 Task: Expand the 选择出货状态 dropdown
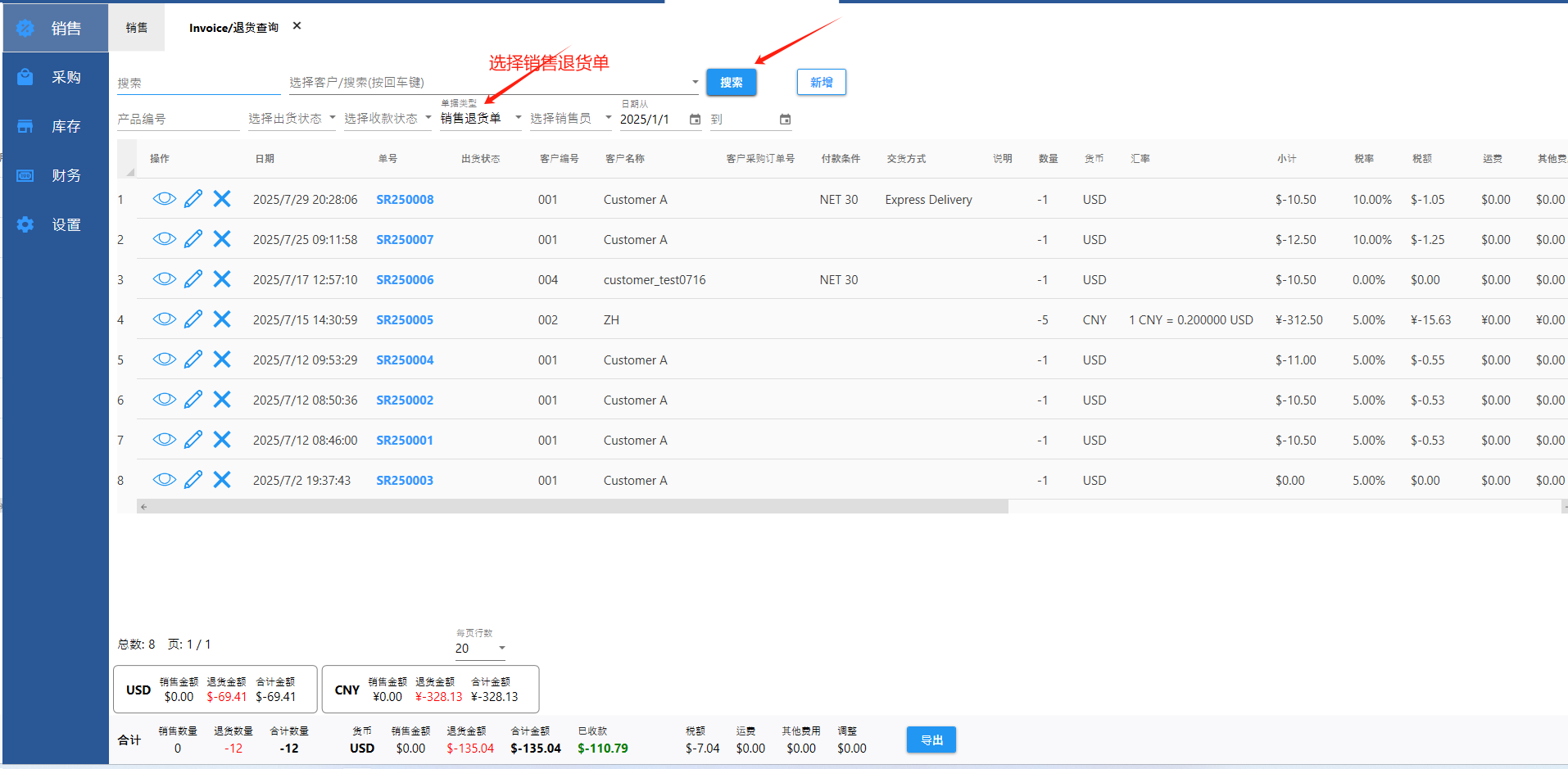[292, 119]
